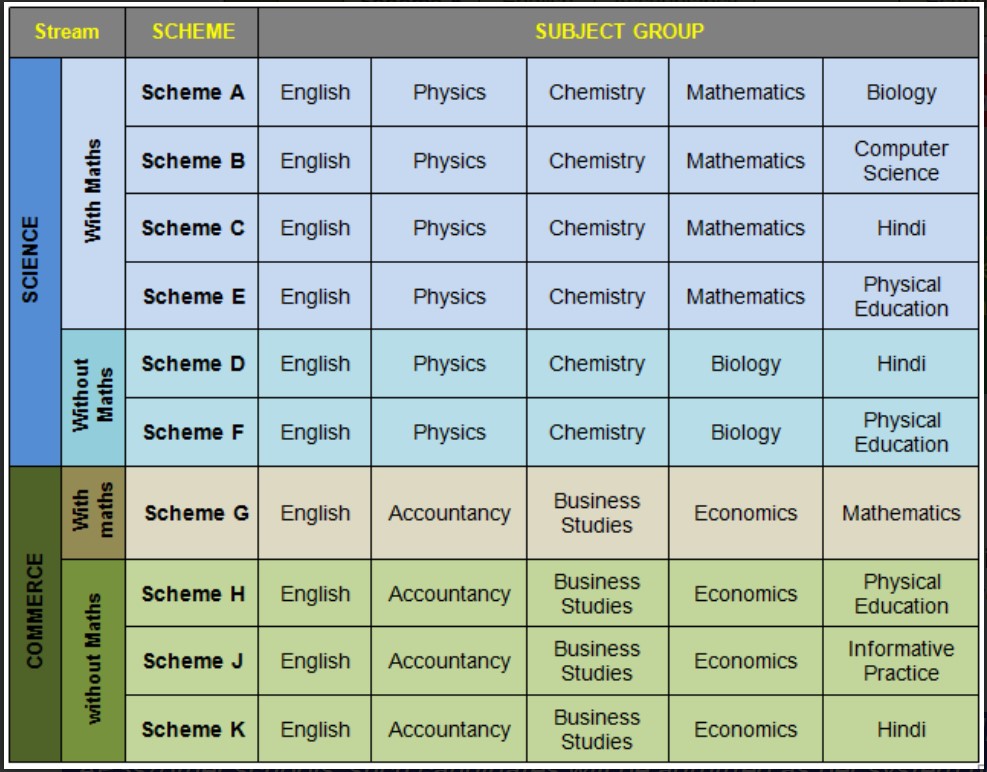Viewport: 987px width, 772px height.
Task: Select the Science 'Without Maths' vertical cell
Action: 93,398
